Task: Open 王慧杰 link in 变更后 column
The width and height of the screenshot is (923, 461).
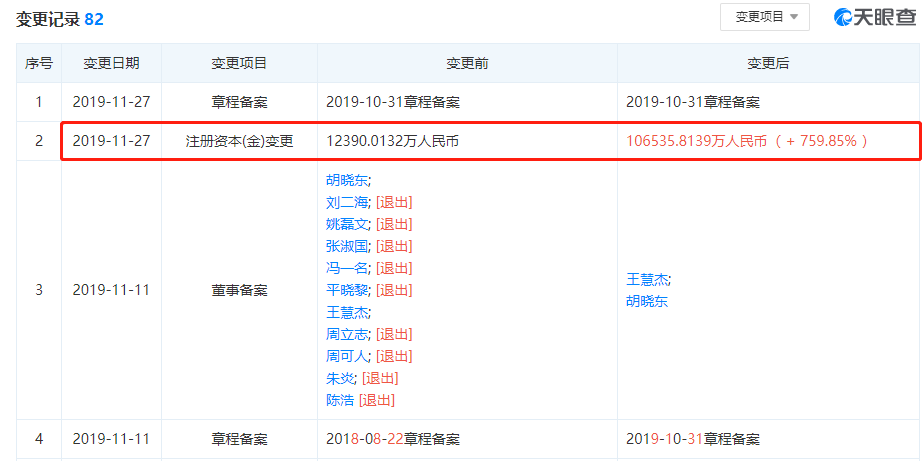Action: click(x=647, y=279)
